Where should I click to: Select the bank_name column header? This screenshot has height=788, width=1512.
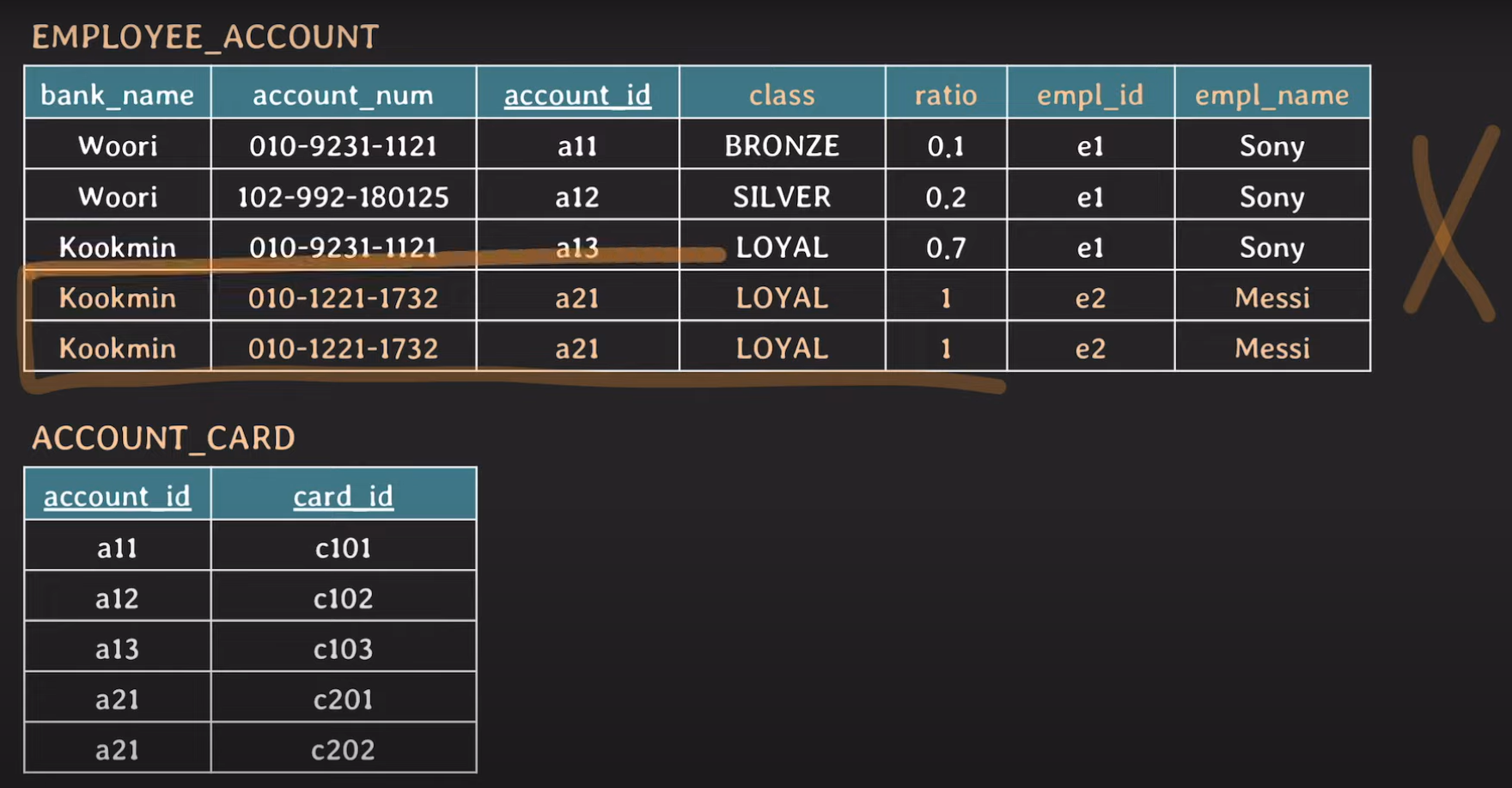(x=118, y=94)
